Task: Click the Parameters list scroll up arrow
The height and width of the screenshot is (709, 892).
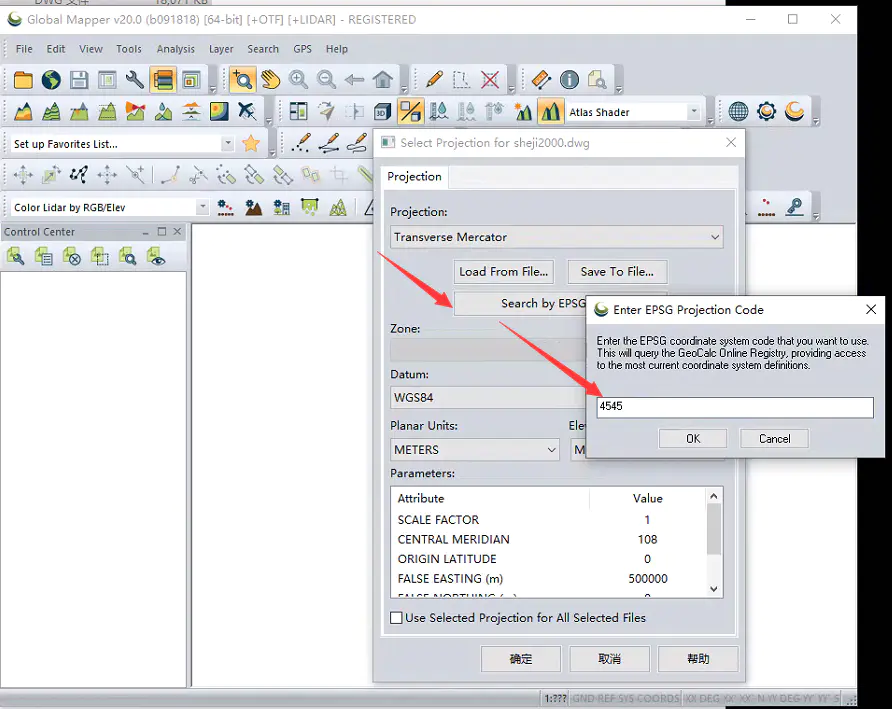Action: (x=714, y=496)
